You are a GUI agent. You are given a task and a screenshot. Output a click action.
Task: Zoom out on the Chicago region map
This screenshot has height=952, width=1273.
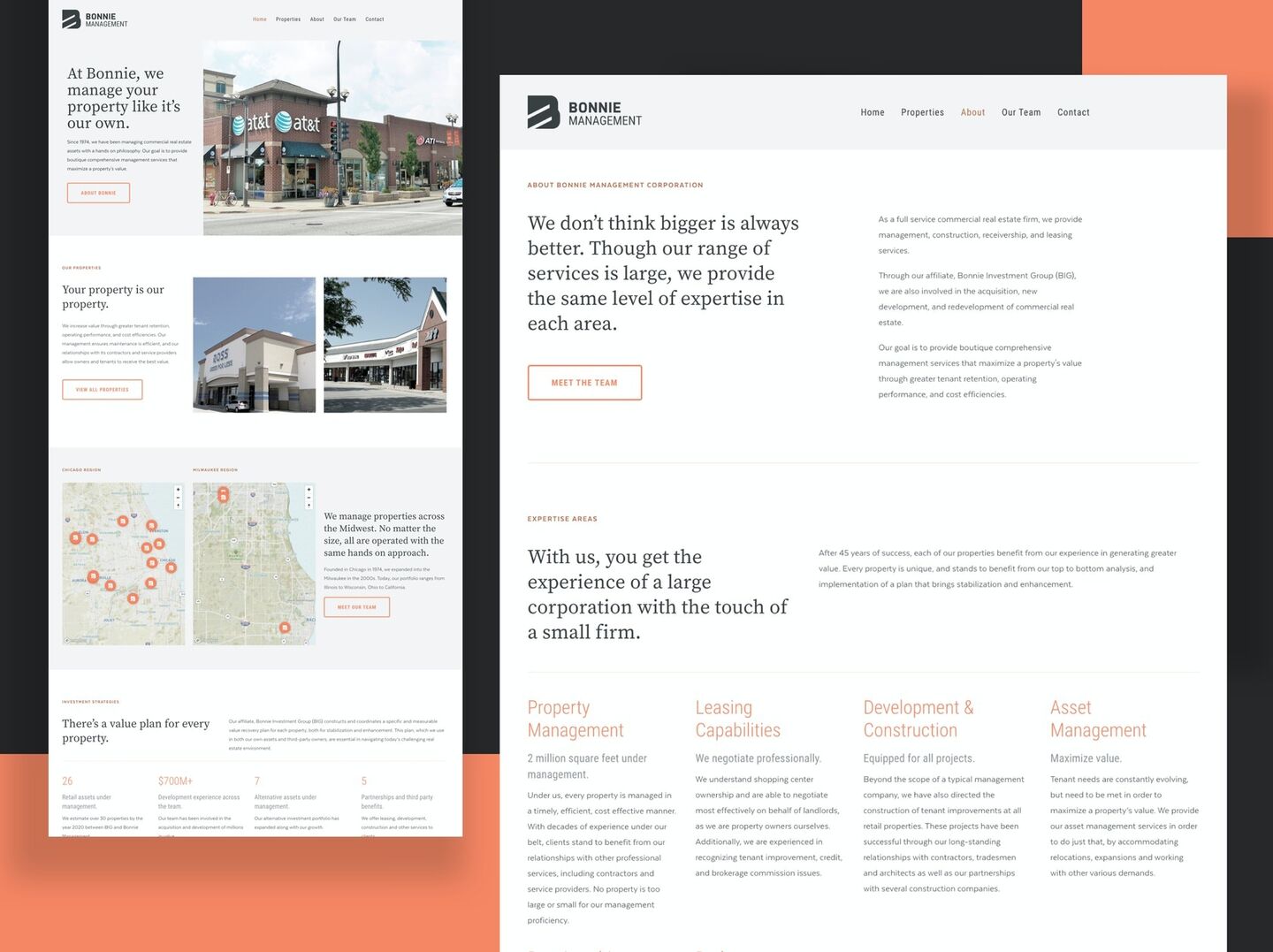(179, 498)
